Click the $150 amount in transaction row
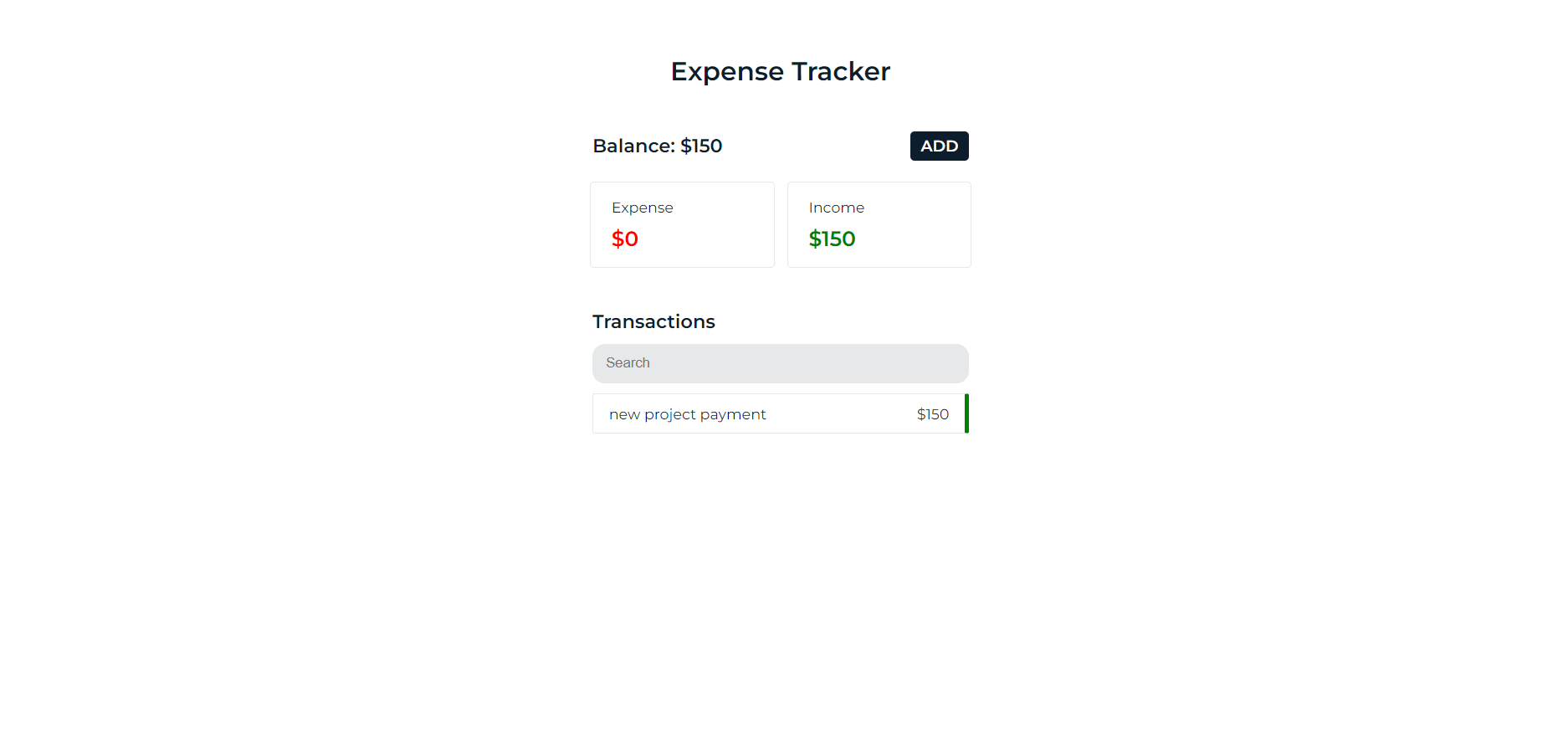This screenshot has height=729, width=1568. pyautogui.click(x=932, y=414)
